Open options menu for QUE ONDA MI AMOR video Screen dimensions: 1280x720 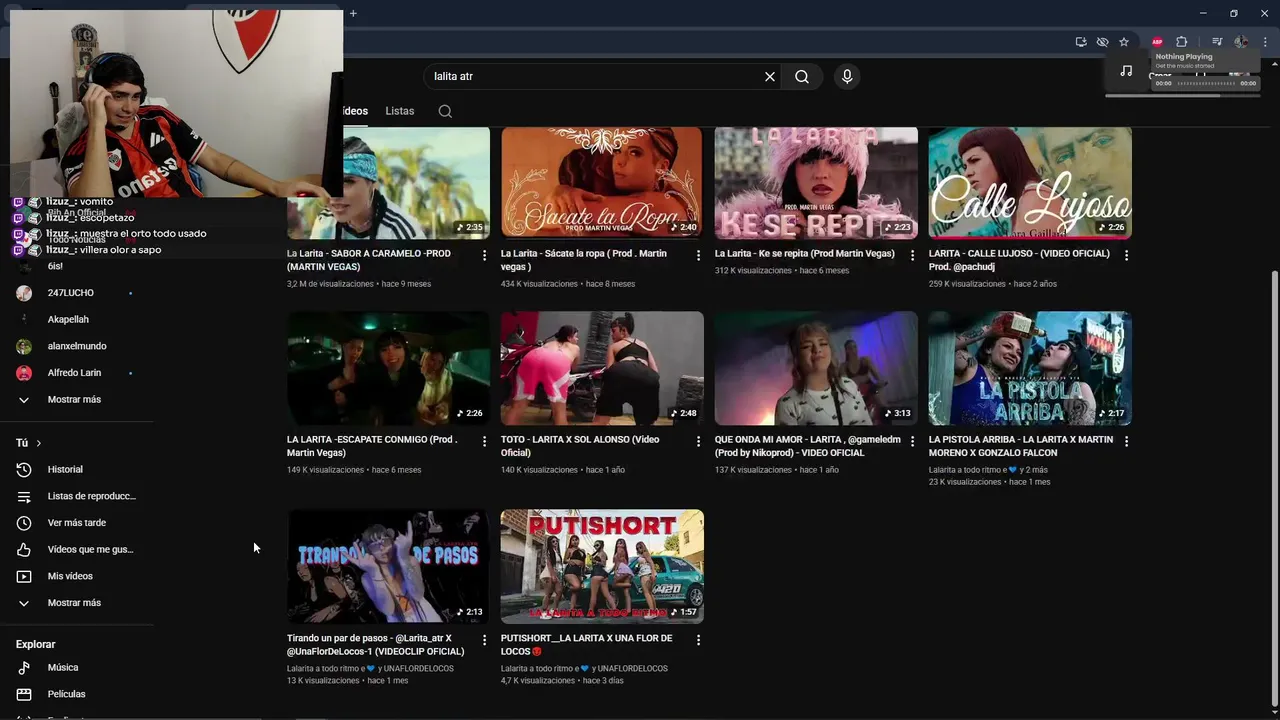pos(912,441)
